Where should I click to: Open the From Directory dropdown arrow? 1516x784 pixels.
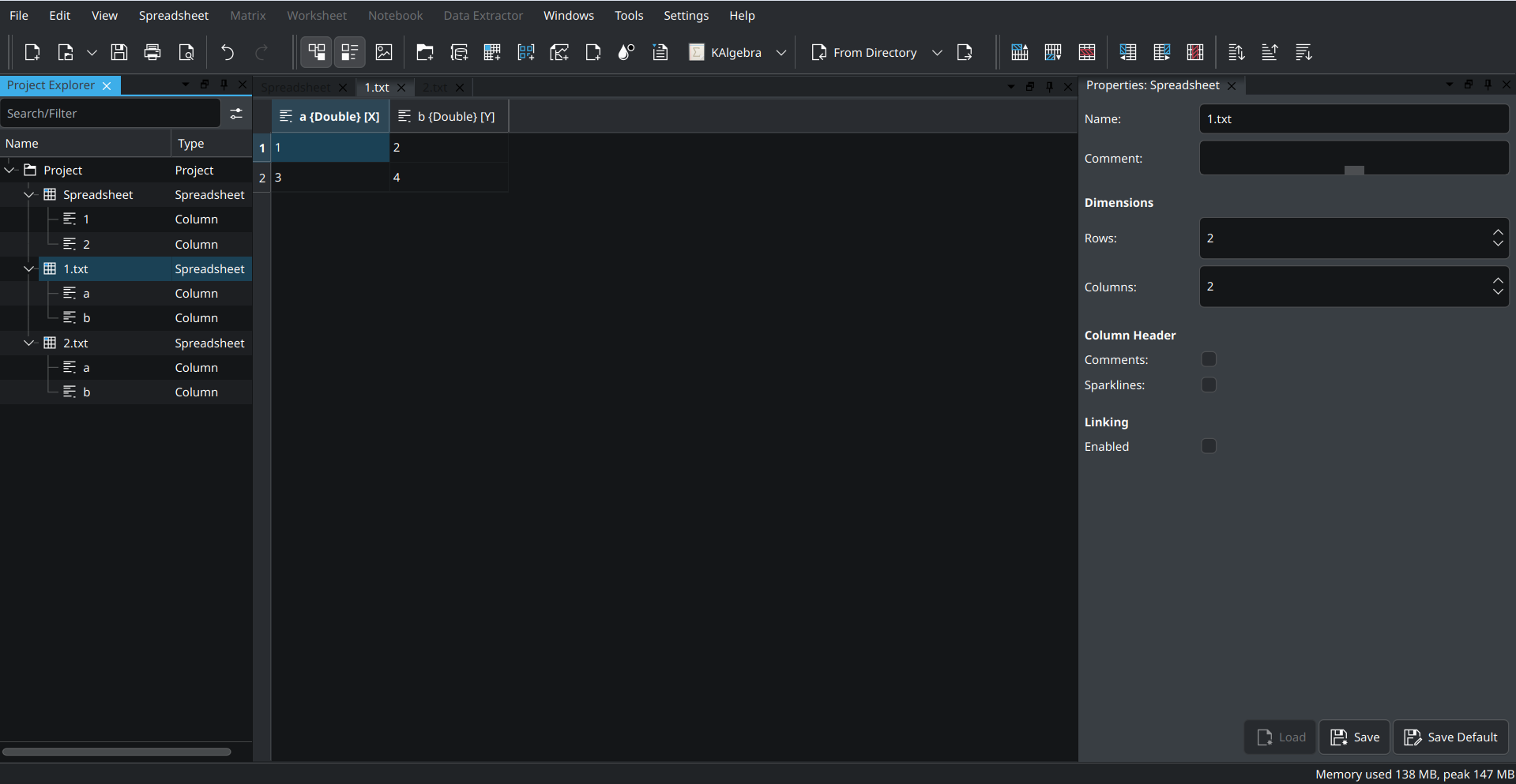(x=937, y=53)
